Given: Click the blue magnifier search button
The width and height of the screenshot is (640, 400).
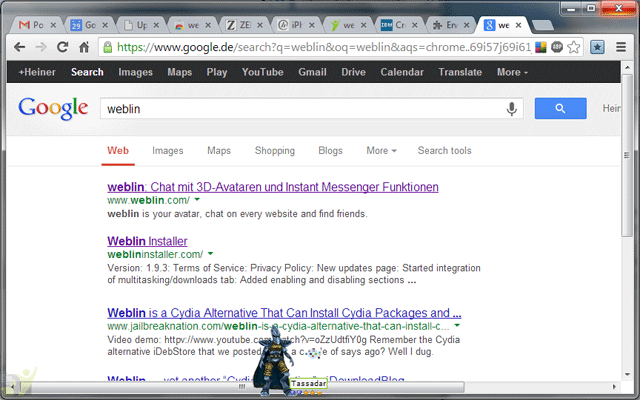Looking at the screenshot, I should click(560, 108).
